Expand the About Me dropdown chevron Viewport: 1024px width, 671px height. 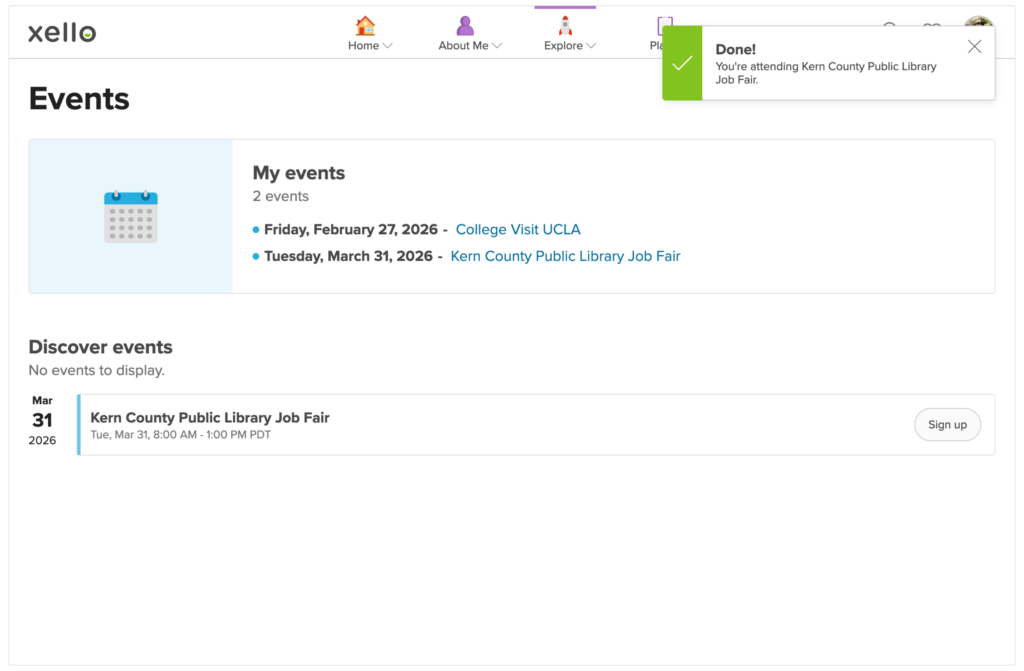pyautogui.click(x=497, y=44)
